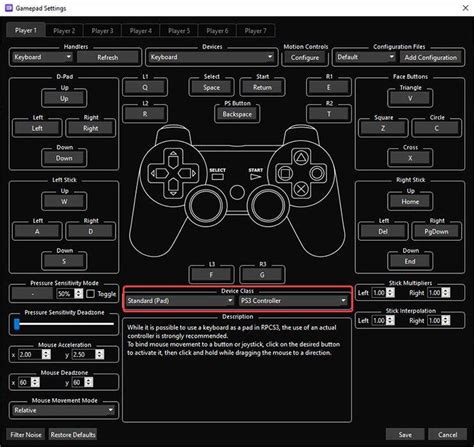Adjust the 50% pressure sensitivity spinner
Viewport: 474px width, 447px height.
click(70, 294)
